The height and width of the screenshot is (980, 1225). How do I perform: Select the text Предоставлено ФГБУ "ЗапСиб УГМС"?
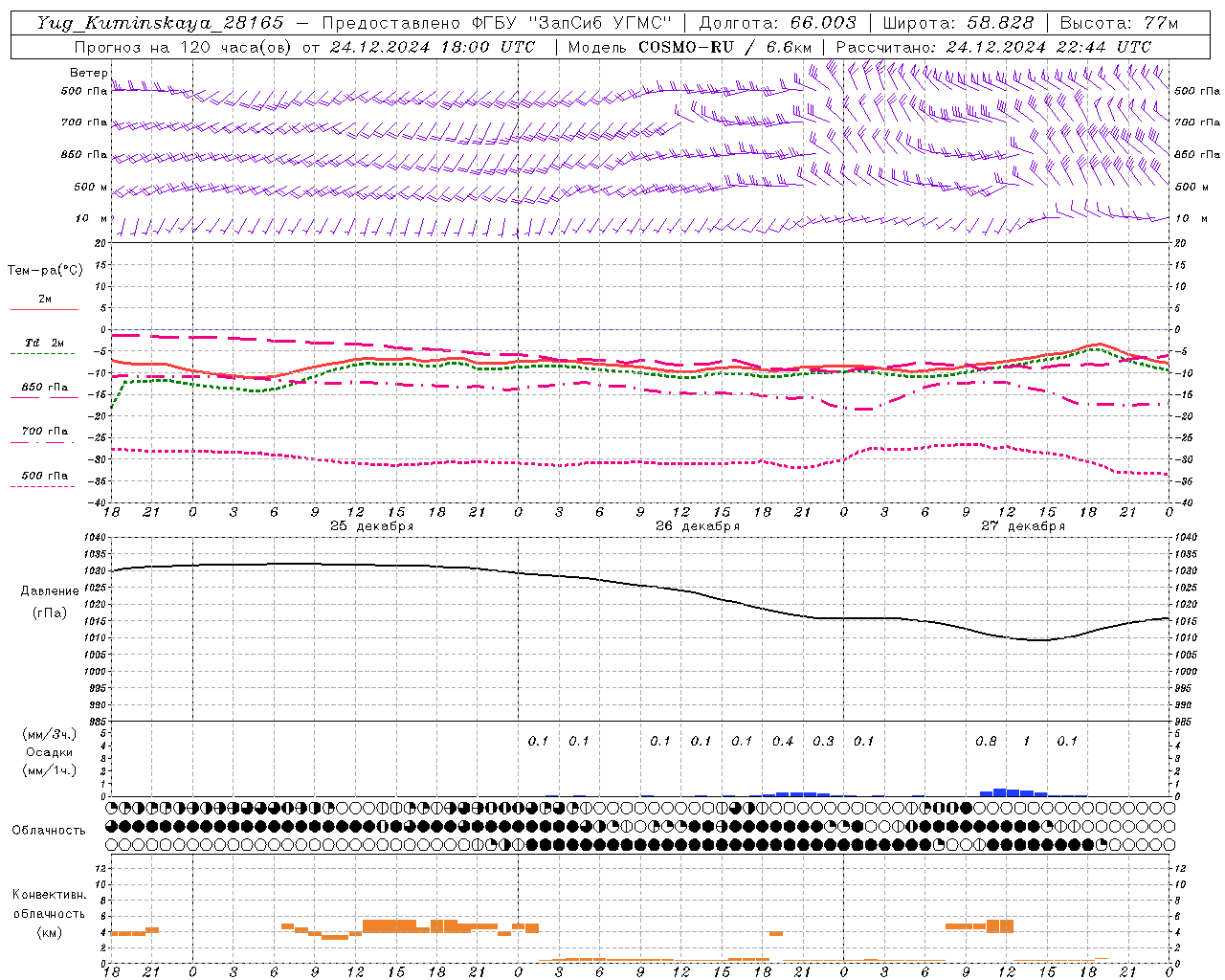tap(497, 23)
